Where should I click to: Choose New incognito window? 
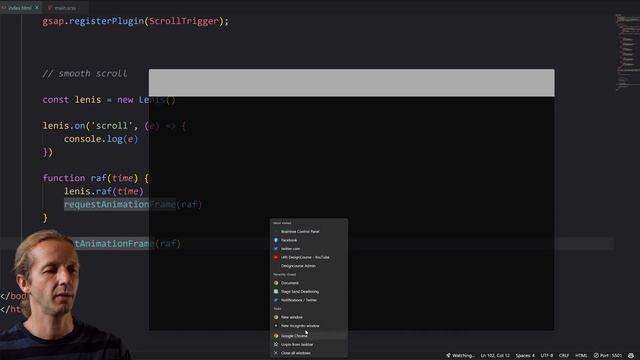coord(300,326)
